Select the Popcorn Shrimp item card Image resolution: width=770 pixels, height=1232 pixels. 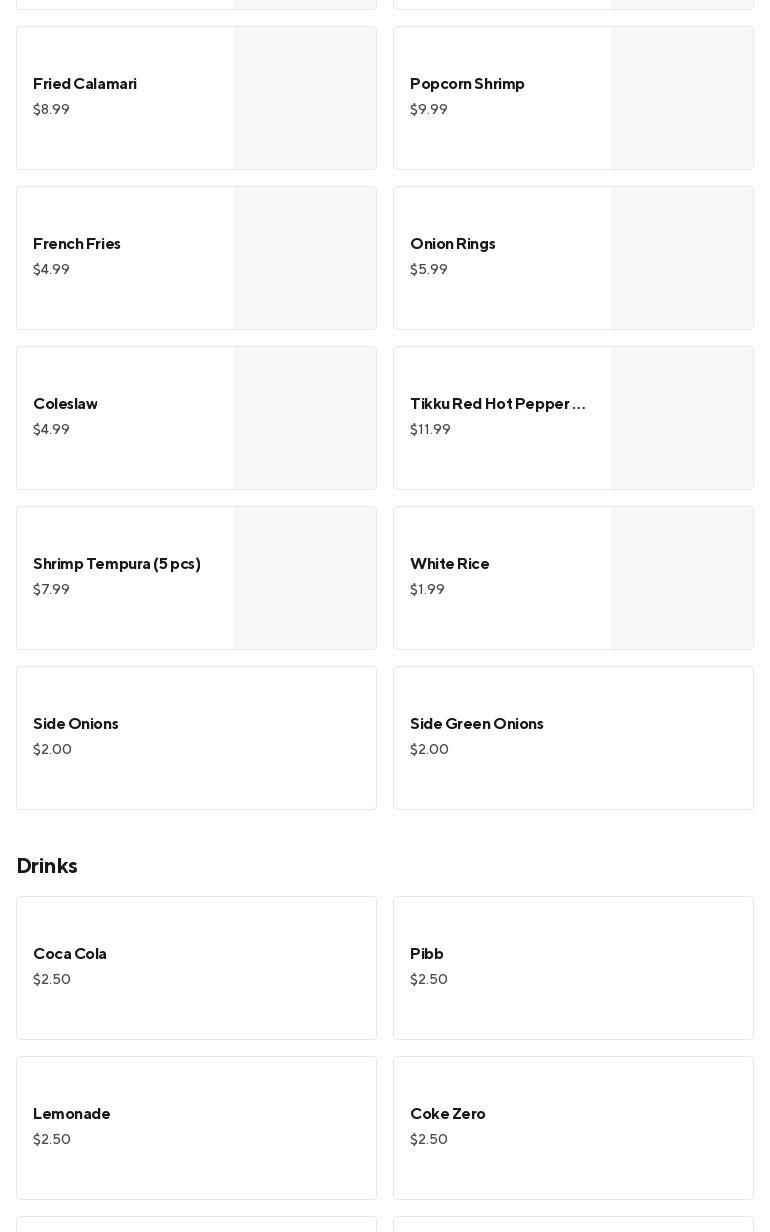click(x=573, y=98)
